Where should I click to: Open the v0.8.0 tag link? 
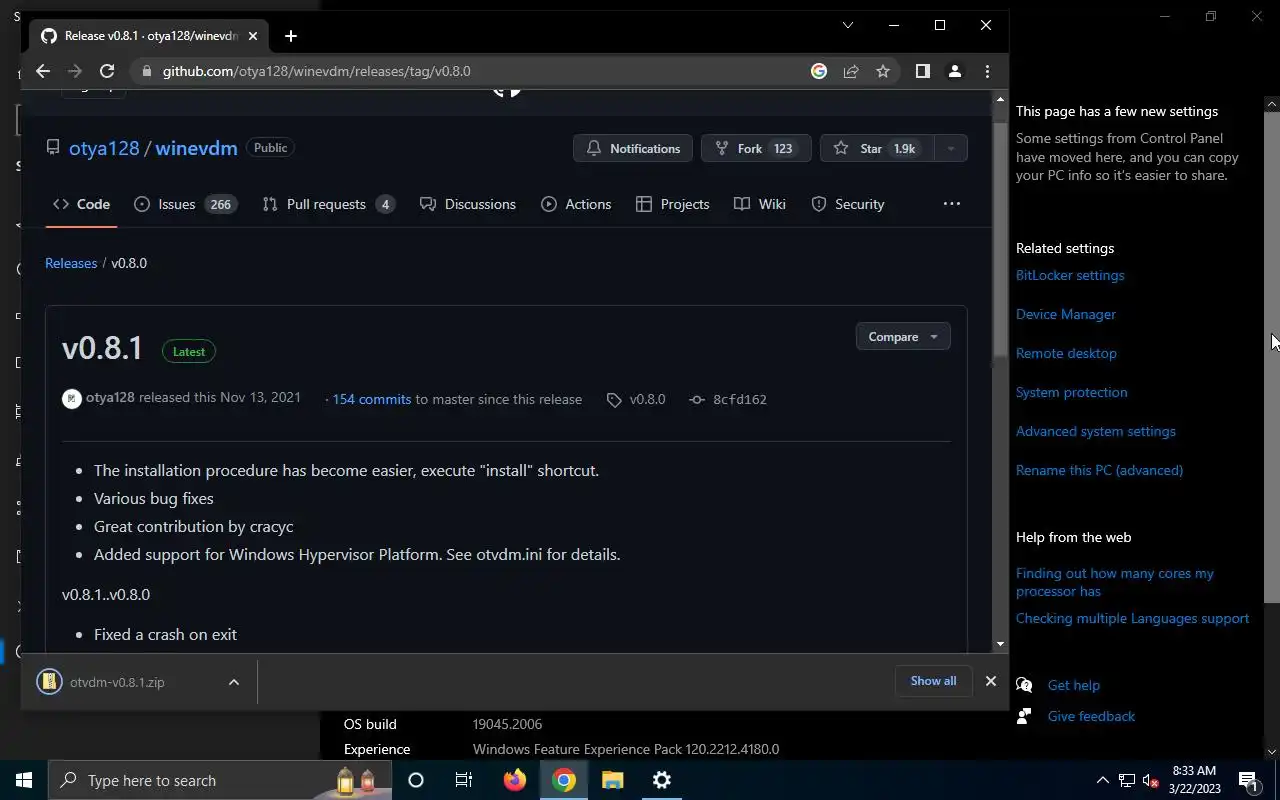click(x=636, y=399)
